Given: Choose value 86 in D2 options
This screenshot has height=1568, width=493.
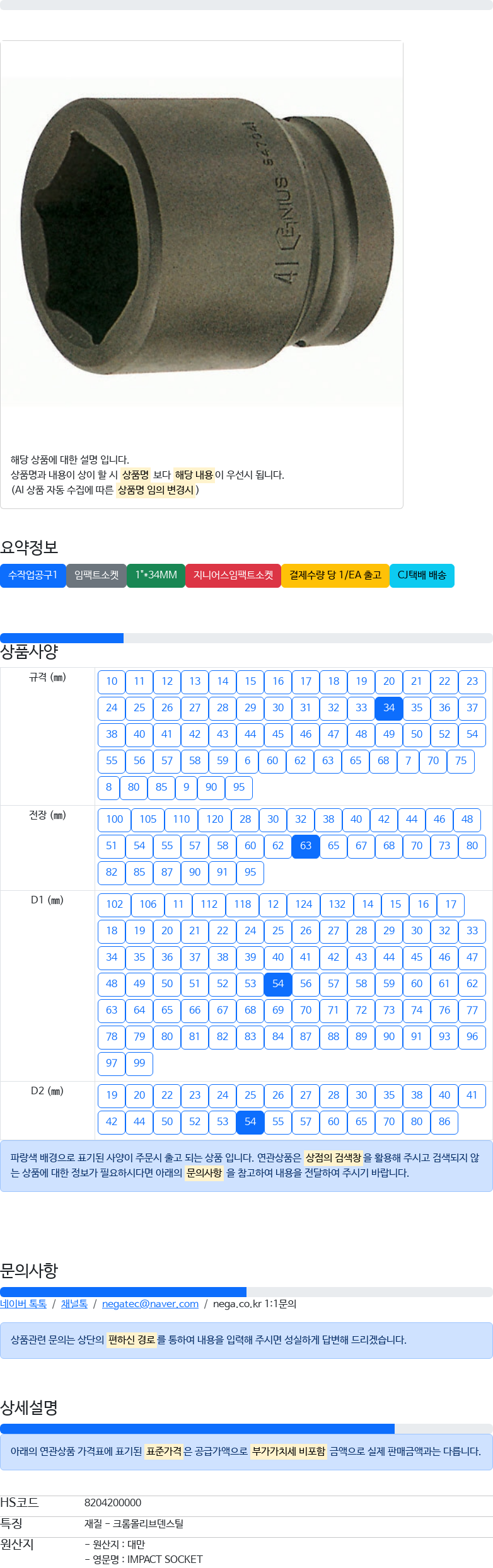Looking at the screenshot, I should point(444,1122).
